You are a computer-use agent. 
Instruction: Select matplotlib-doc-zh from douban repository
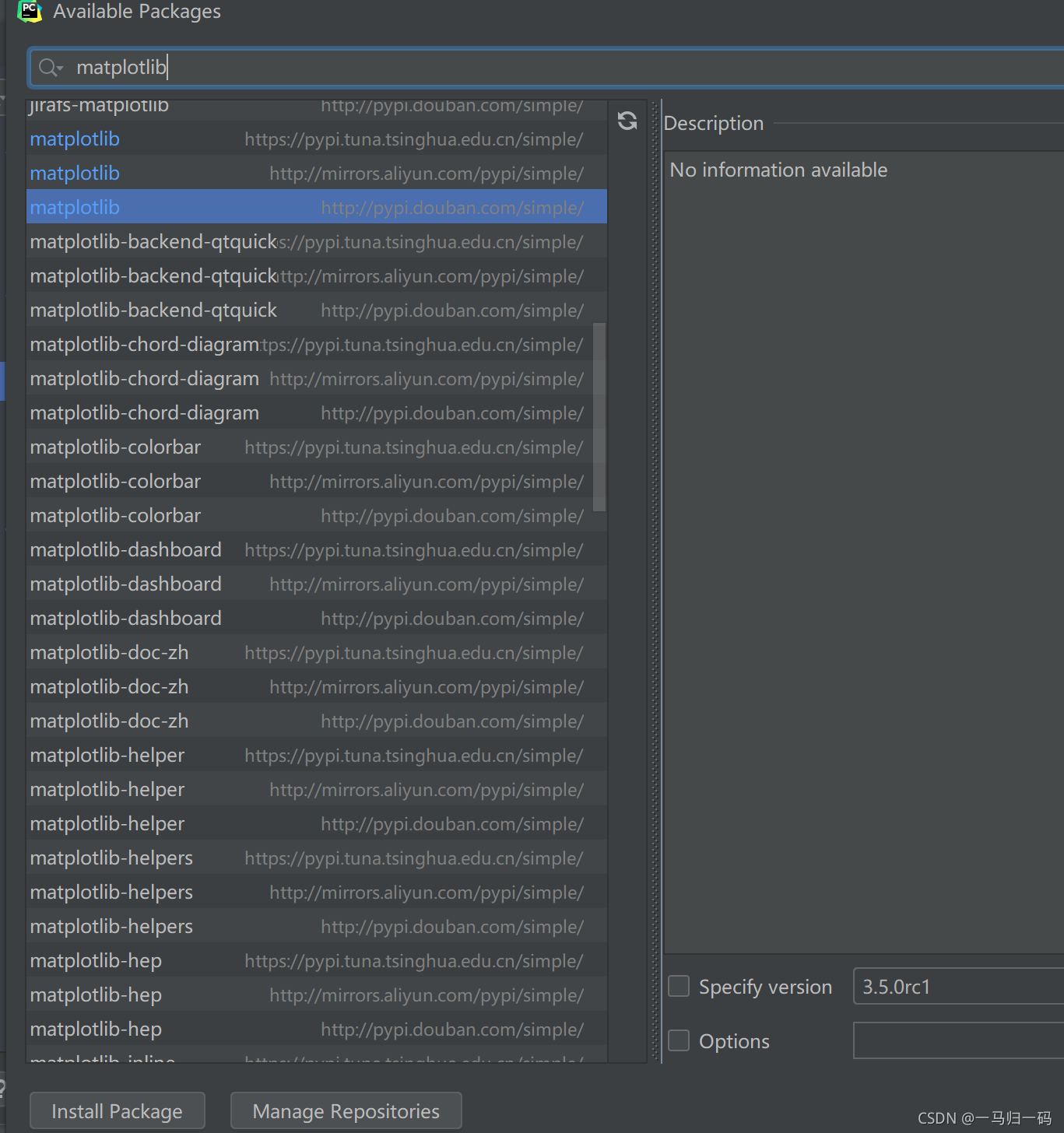(x=317, y=721)
